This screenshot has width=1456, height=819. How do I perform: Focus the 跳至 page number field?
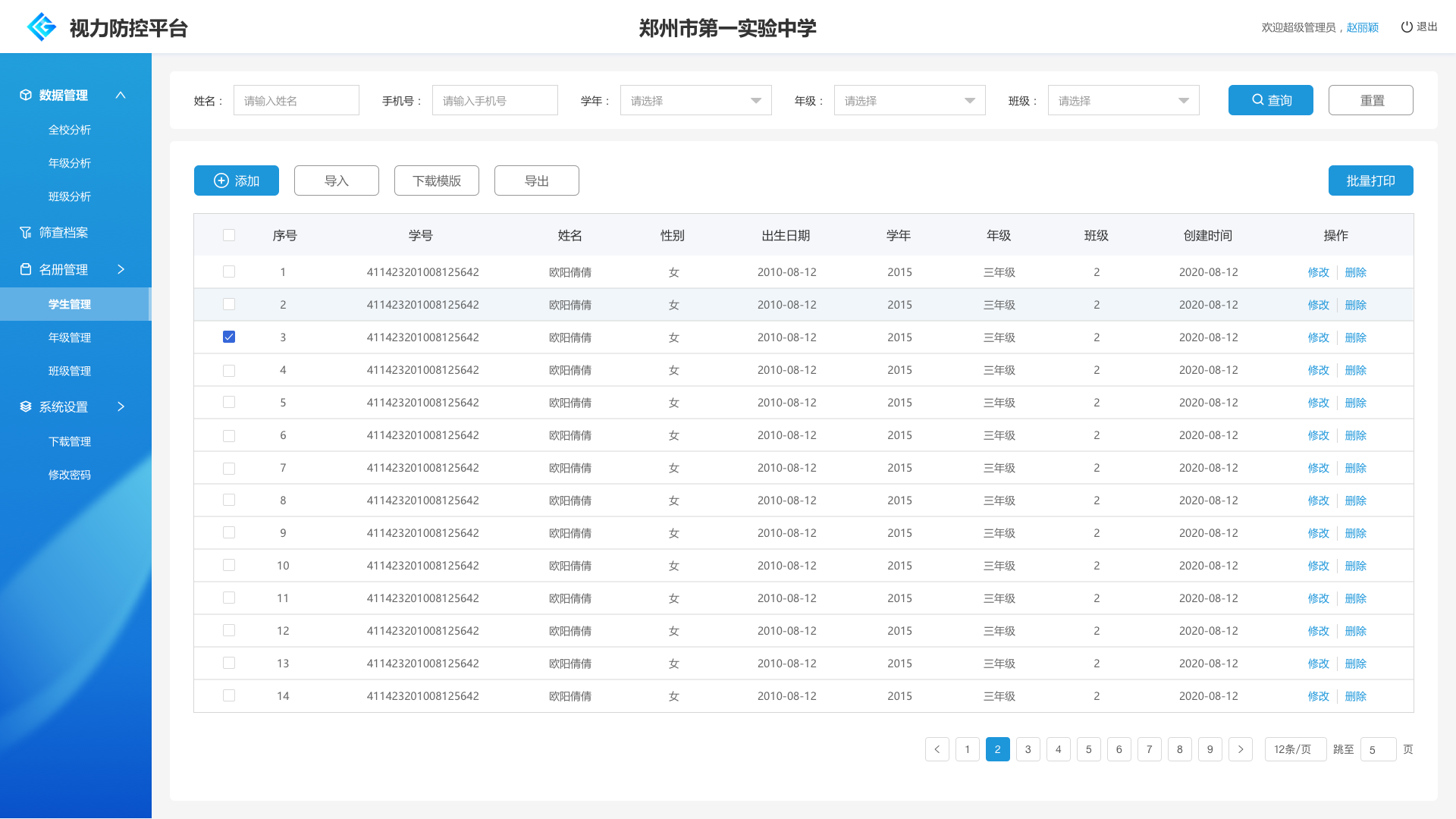coord(1379,749)
